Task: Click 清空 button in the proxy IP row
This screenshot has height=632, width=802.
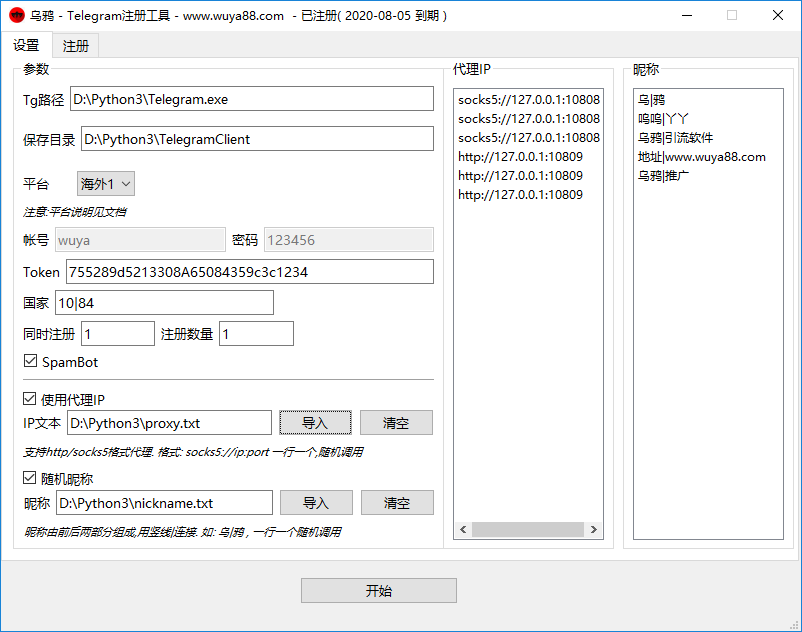Action: [396, 423]
